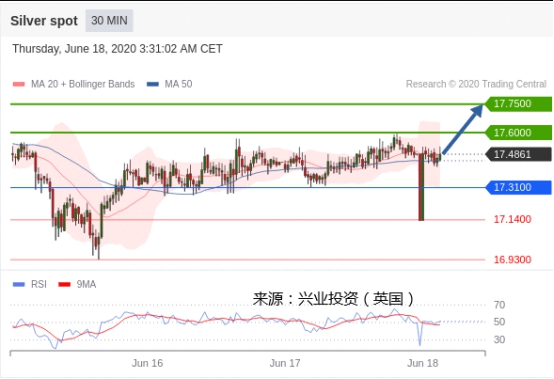The height and width of the screenshot is (379, 554).
Task: Click the 'RSI' legend label
Action: (x=39, y=284)
